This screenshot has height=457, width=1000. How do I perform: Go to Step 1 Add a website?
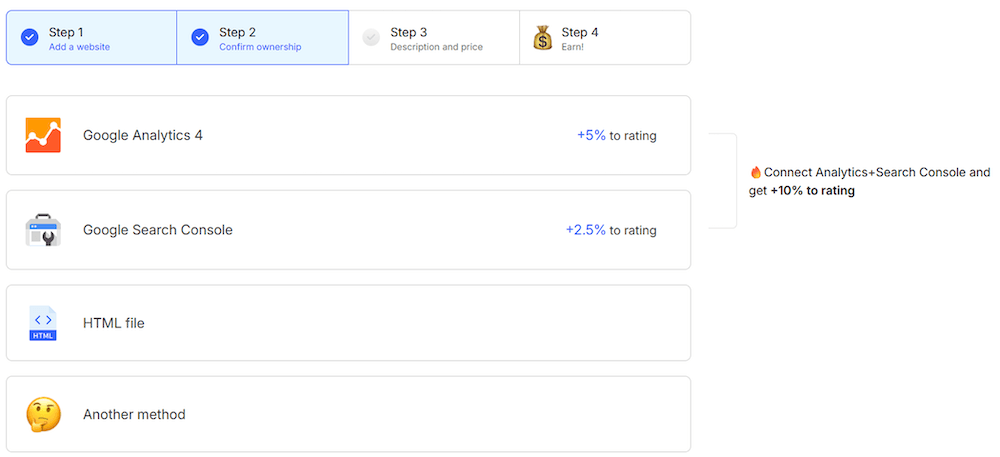click(x=91, y=38)
